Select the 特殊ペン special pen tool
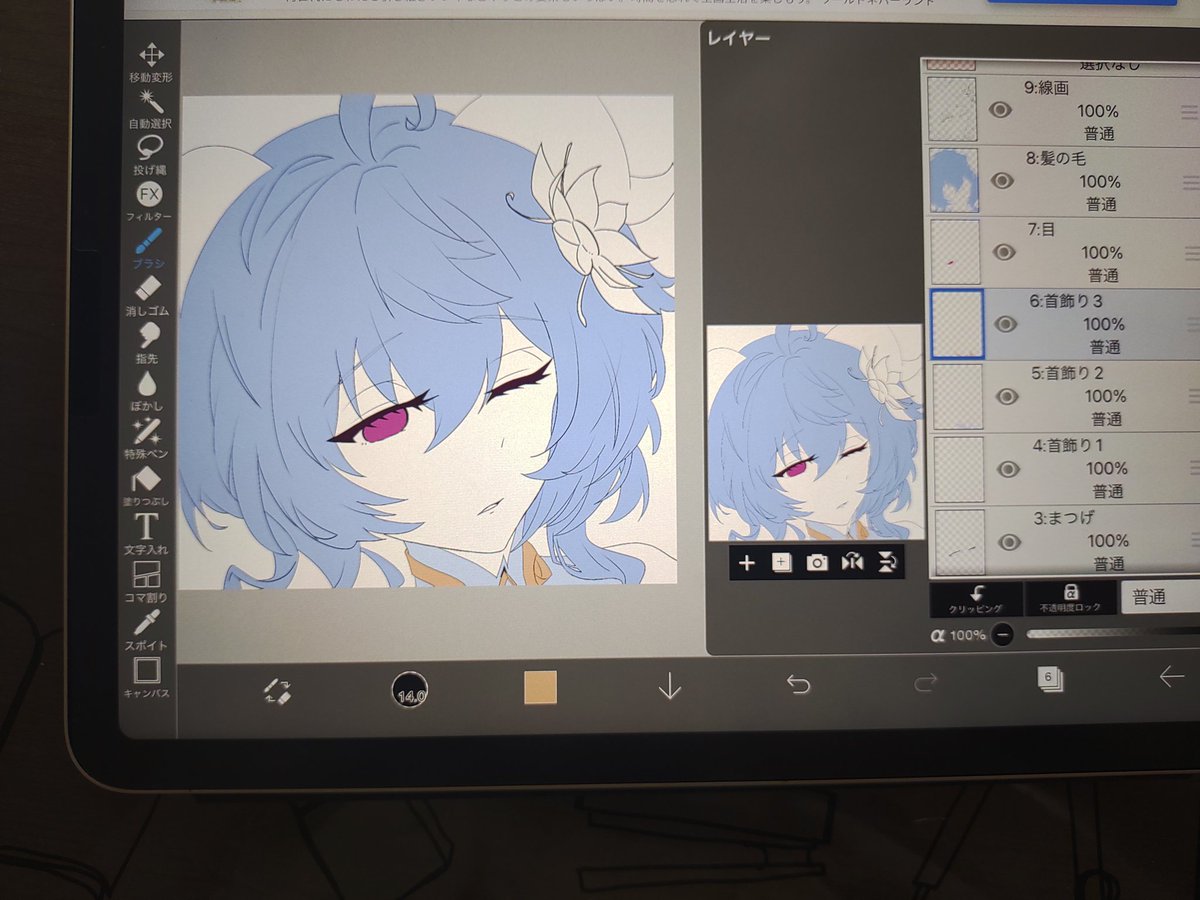Viewport: 1200px width, 900px height. [146, 440]
